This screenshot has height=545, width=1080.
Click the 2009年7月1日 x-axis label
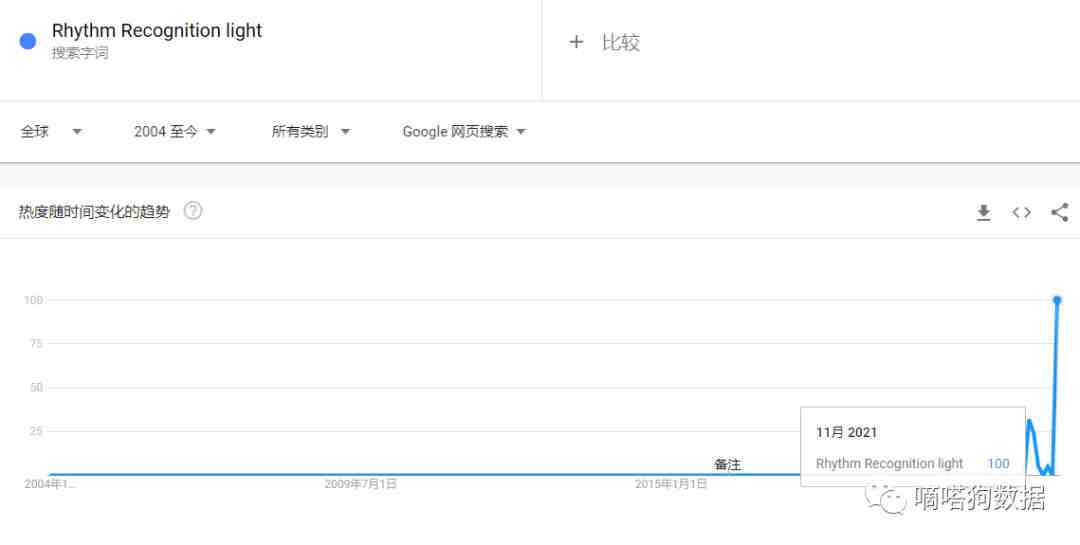click(x=360, y=484)
